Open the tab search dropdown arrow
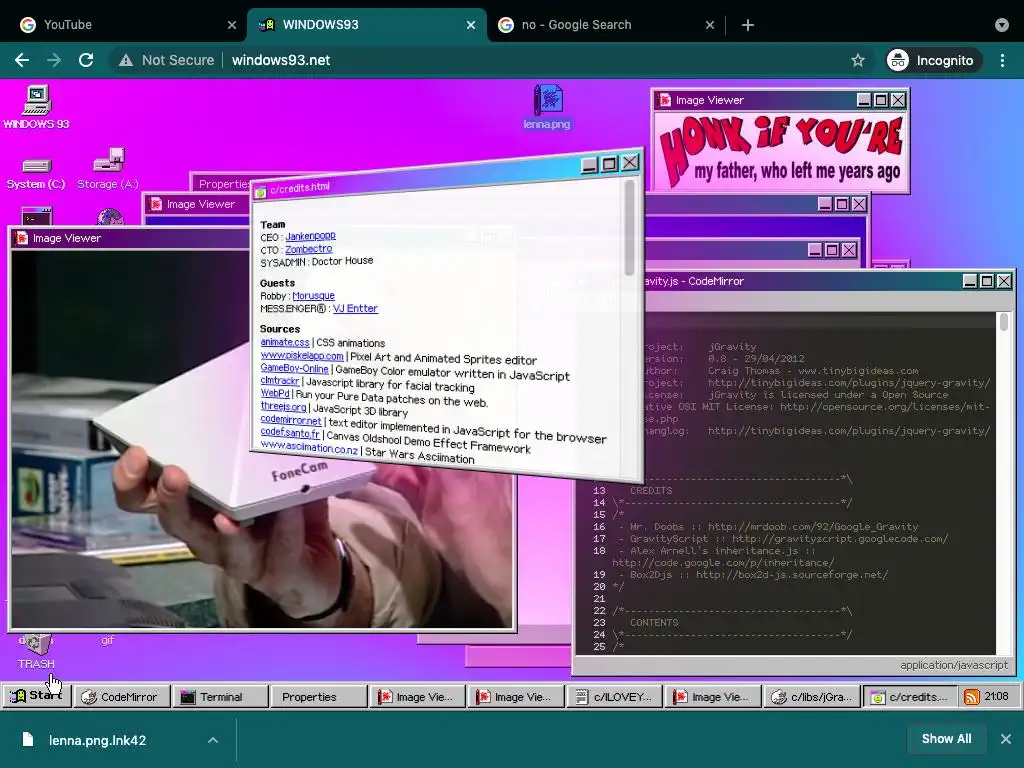 [1002, 25]
